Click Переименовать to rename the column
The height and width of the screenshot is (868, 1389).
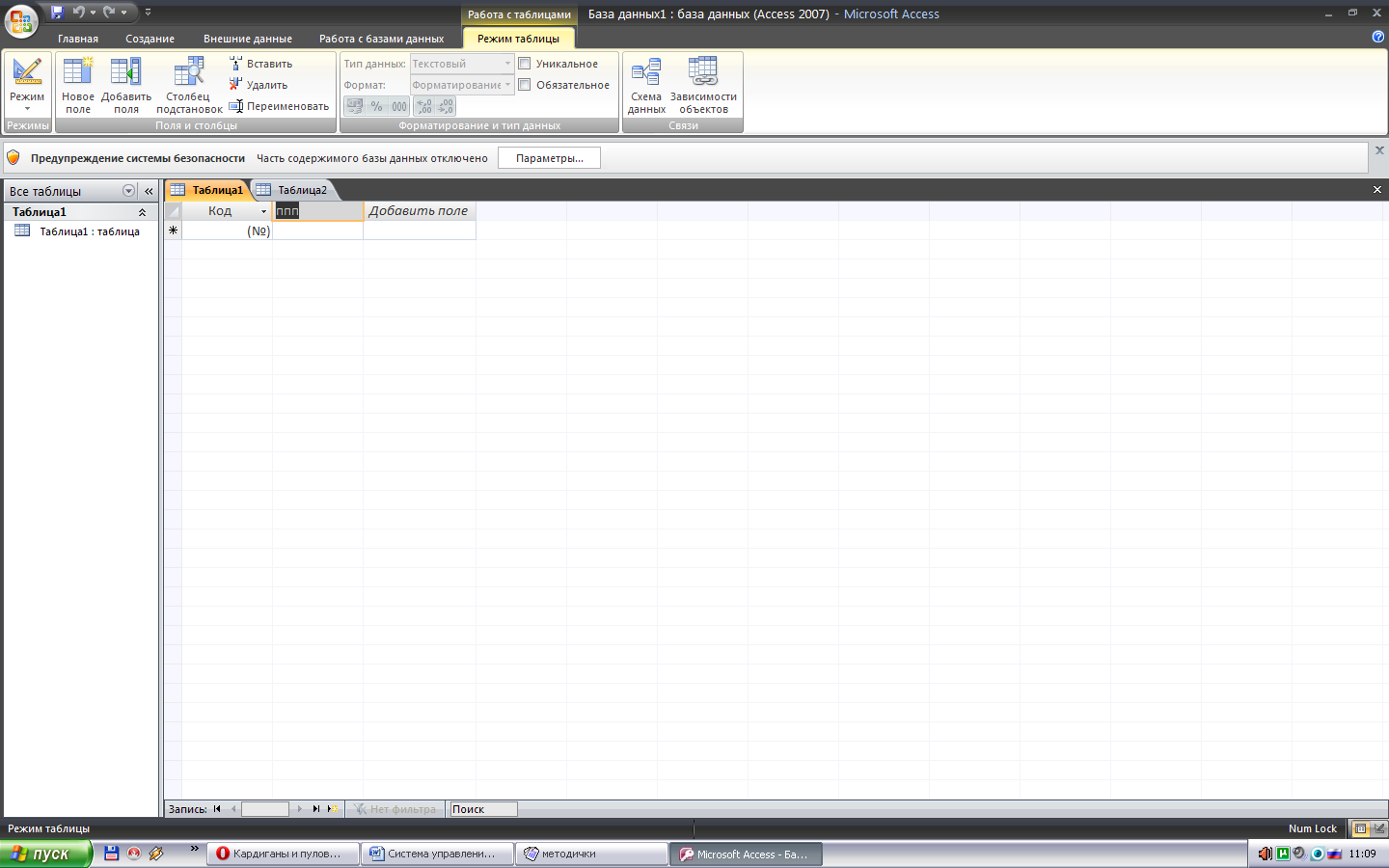pos(279,106)
